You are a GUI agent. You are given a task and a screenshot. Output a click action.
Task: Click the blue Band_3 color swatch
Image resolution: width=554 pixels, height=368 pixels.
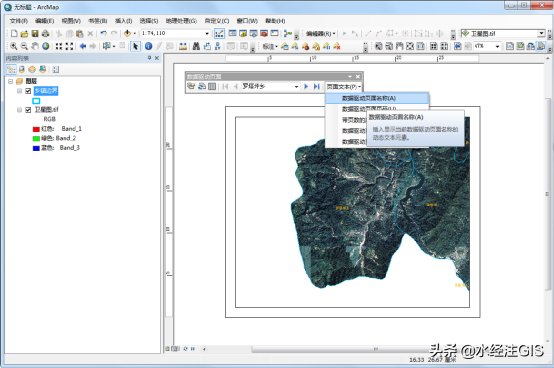coord(36,148)
